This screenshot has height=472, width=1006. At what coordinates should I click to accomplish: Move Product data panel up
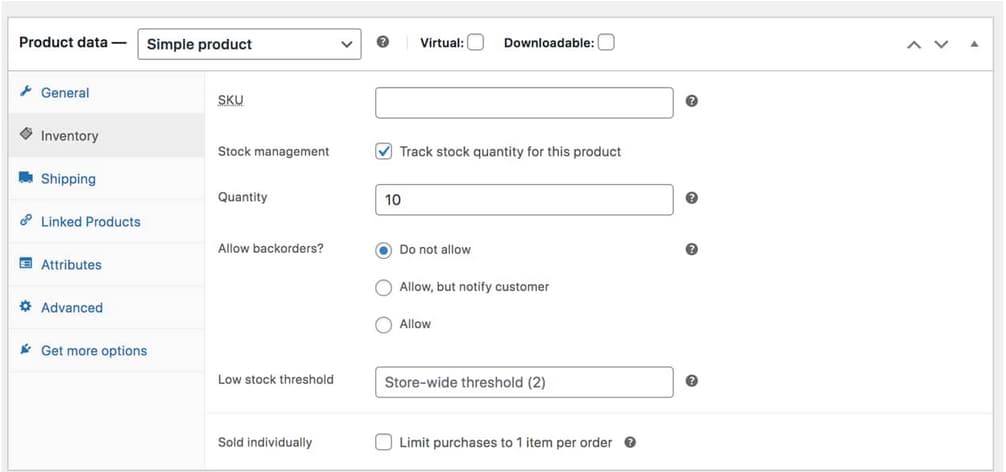coord(914,44)
